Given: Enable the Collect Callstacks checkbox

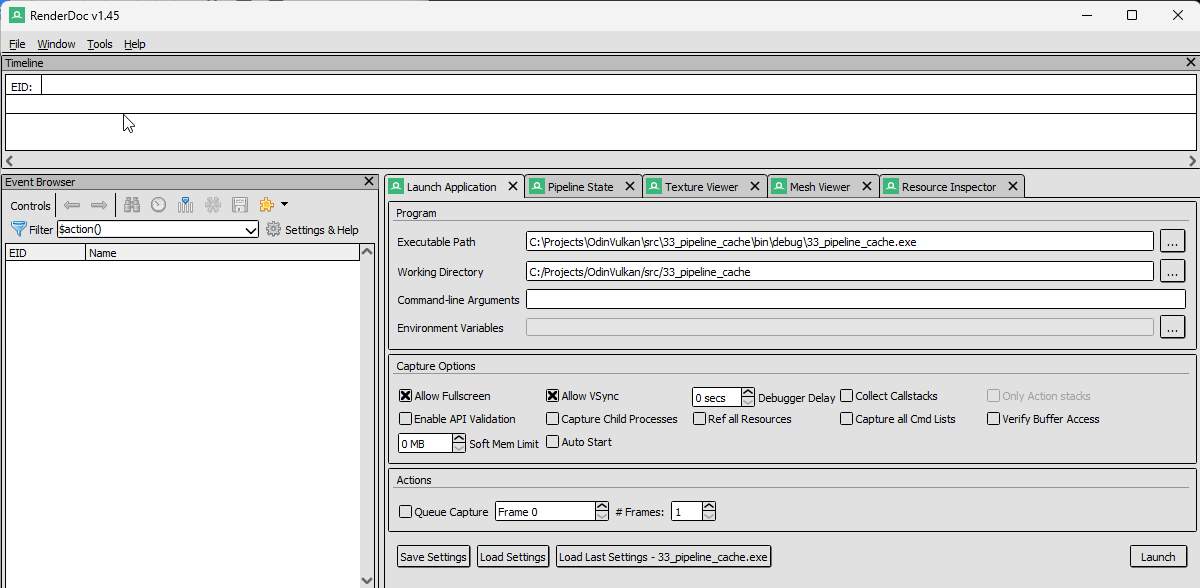Looking at the screenshot, I should pos(846,396).
